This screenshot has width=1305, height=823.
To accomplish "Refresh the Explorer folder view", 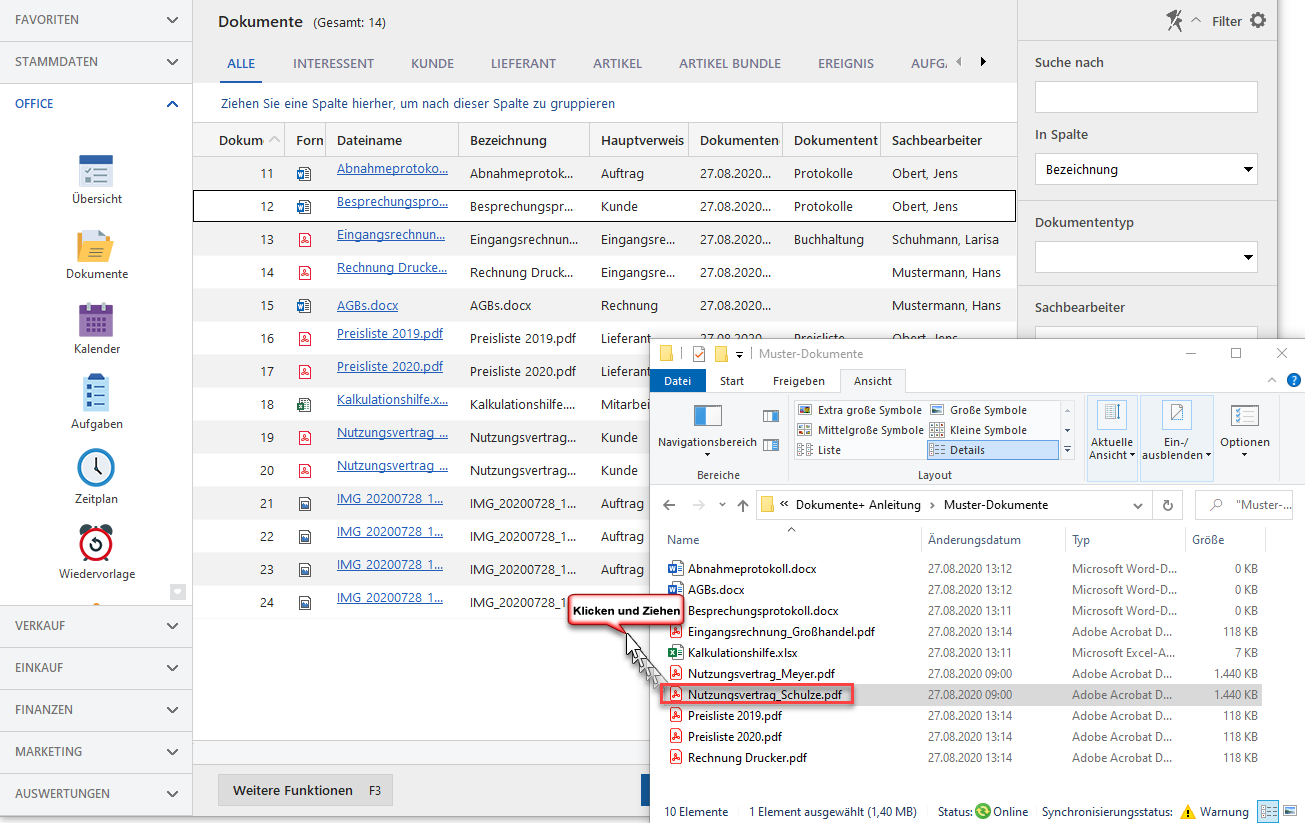I will pos(1167,505).
